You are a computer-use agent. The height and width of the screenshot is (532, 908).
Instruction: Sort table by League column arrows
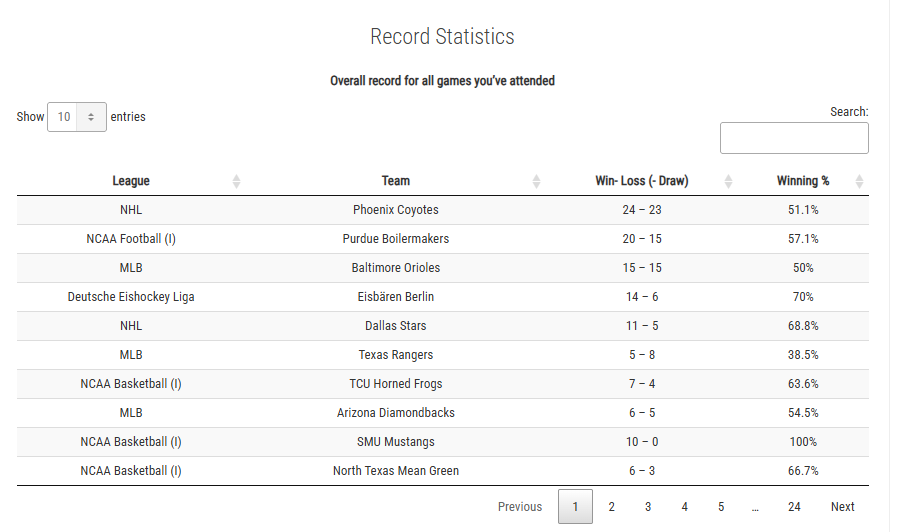[236, 181]
